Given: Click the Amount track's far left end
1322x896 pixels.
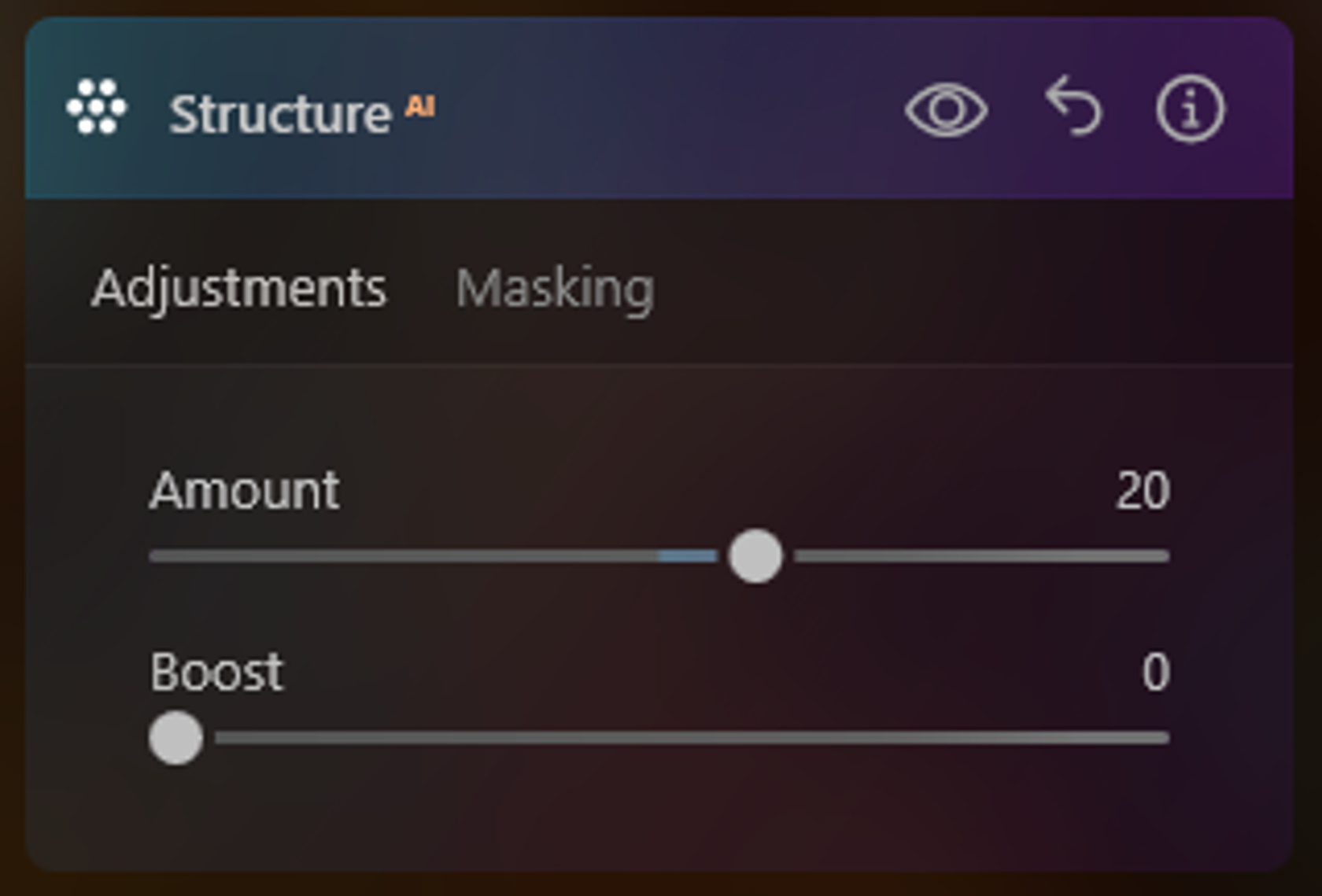Looking at the screenshot, I should coord(157,556).
